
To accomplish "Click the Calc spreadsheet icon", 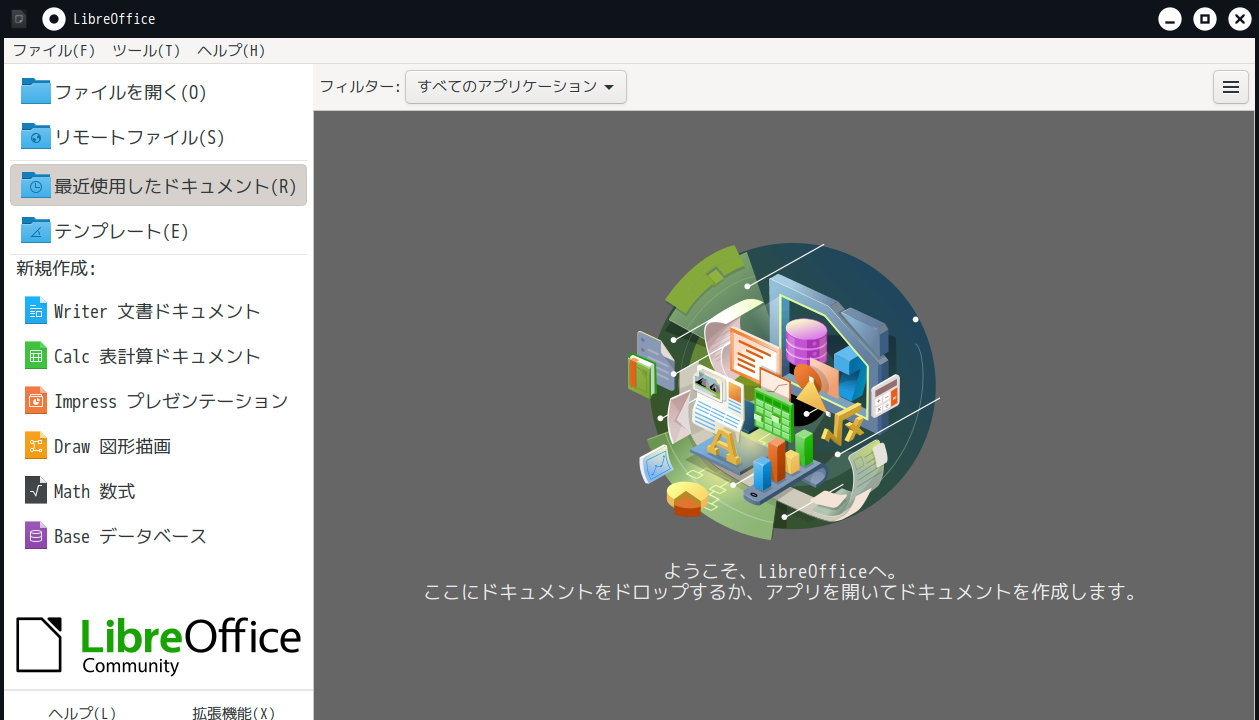I will click(36, 356).
